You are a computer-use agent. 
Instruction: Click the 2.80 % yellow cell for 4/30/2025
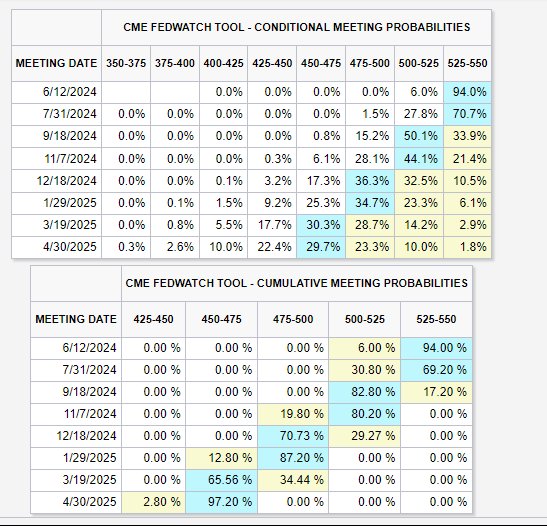pyautogui.click(x=153, y=502)
